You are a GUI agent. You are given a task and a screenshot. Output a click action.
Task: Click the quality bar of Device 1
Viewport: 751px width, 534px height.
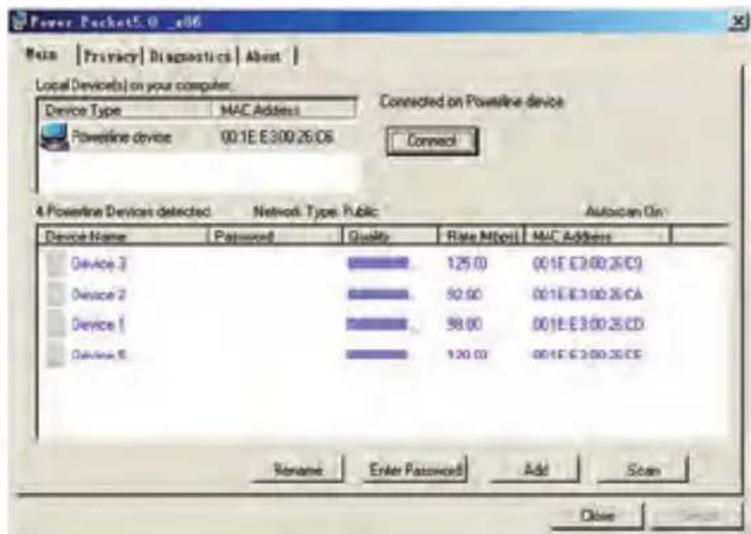[x=377, y=325]
